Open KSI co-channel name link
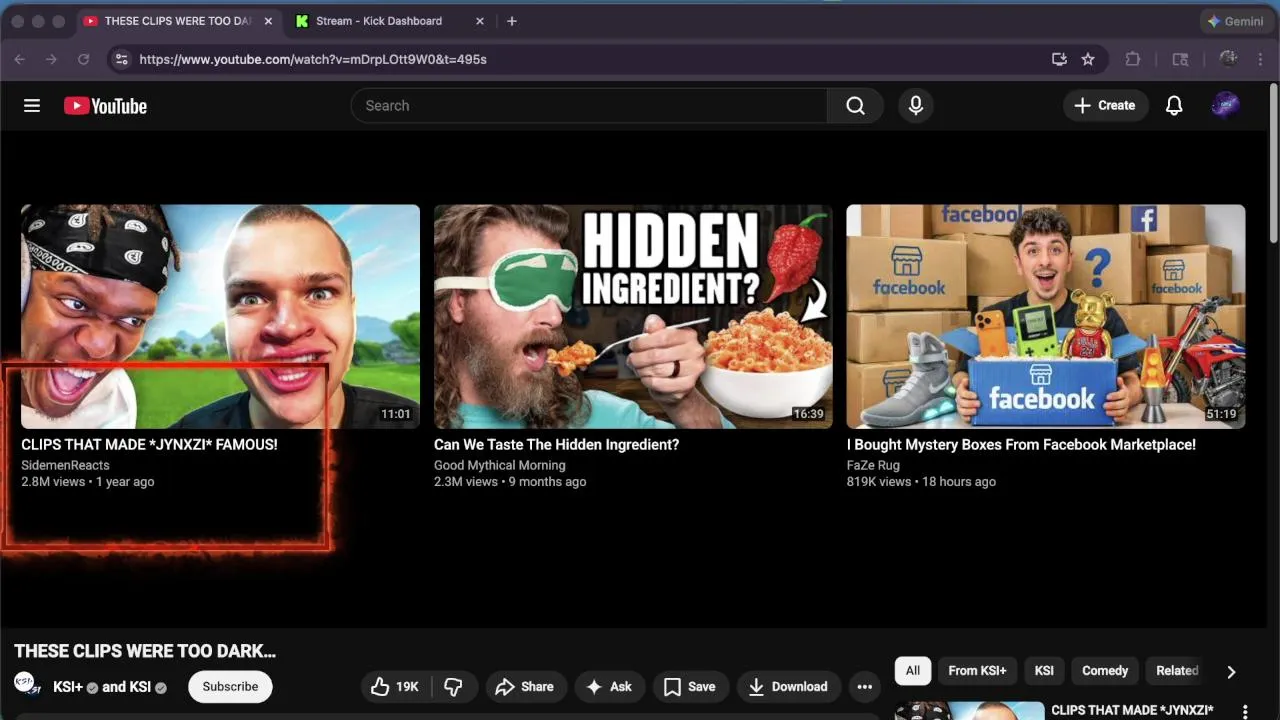Viewport: 1280px width, 720px height. click(x=140, y=687)
